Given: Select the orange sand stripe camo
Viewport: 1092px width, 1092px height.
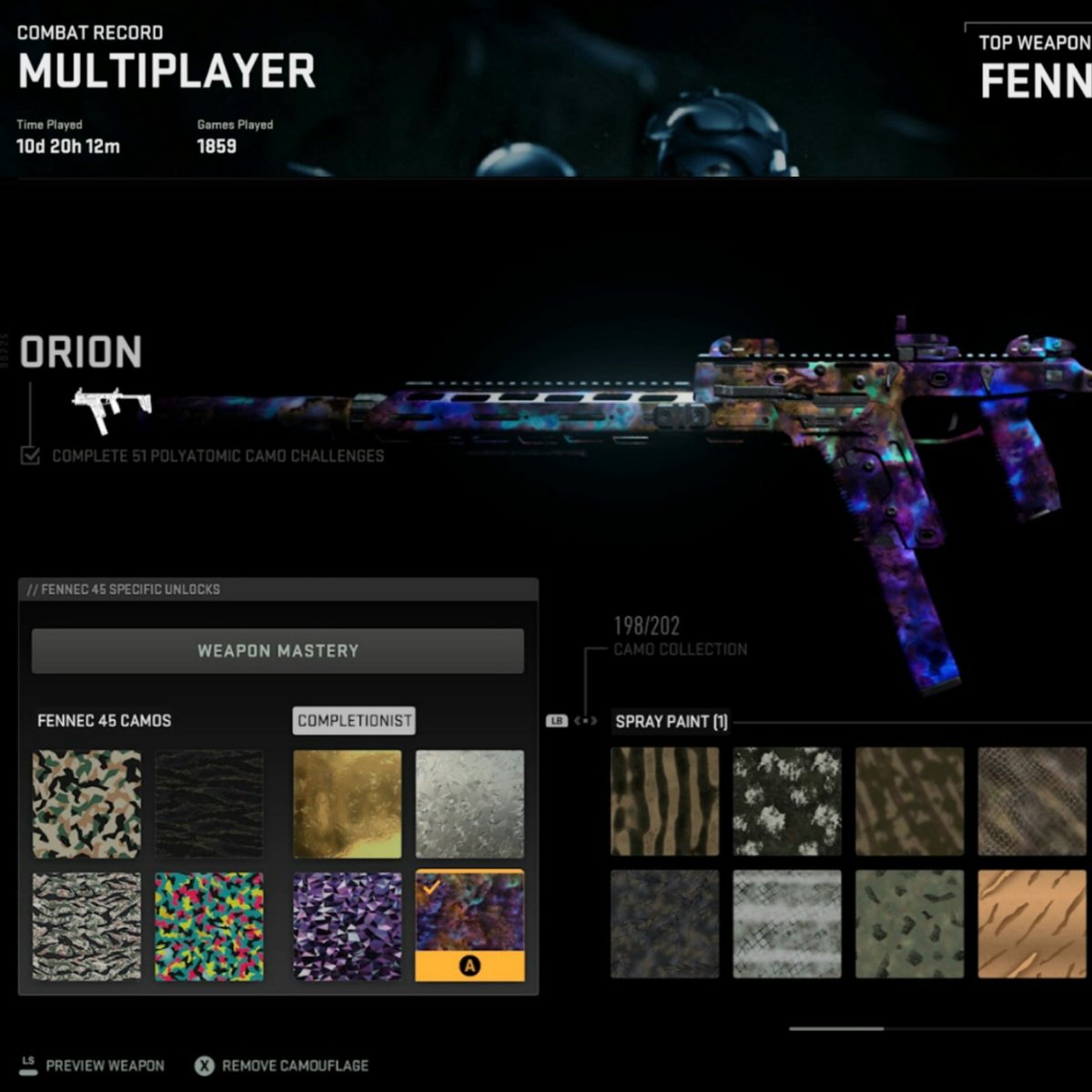Looking at the screenshot, I should pyautogui.click(x=1032, y=924).
